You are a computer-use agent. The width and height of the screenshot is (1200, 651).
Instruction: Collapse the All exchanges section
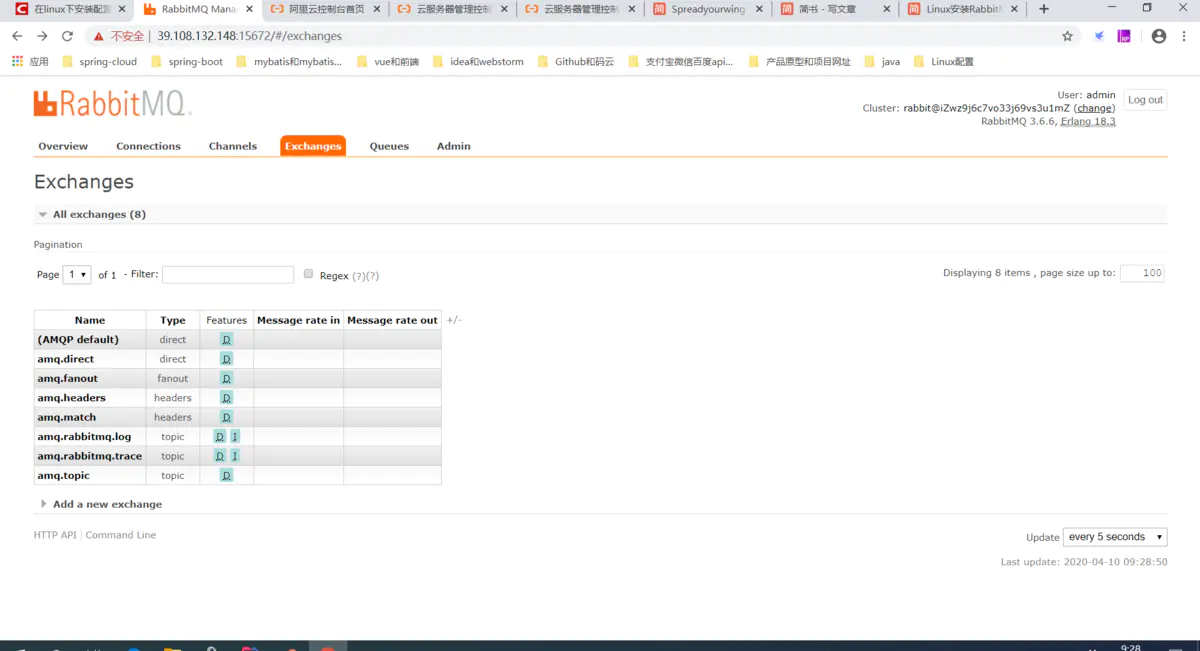click(x=99, y=214)
